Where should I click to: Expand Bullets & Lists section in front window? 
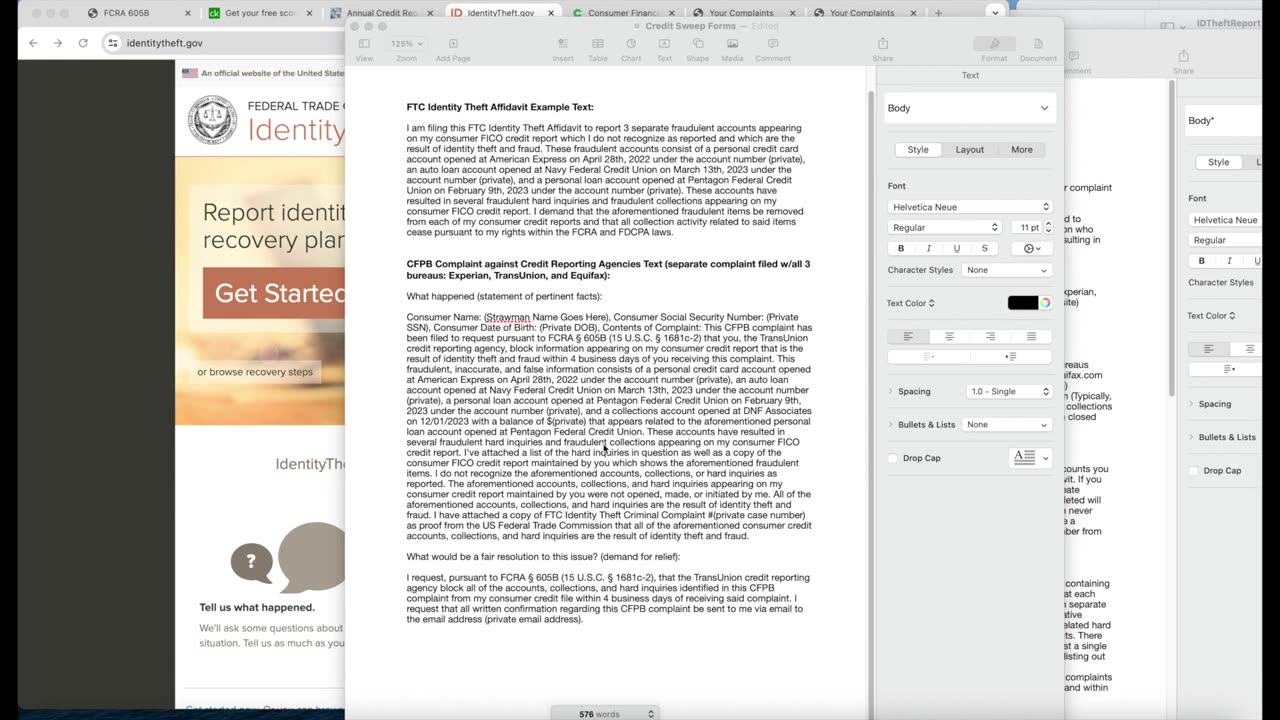(x=891, y=424)
